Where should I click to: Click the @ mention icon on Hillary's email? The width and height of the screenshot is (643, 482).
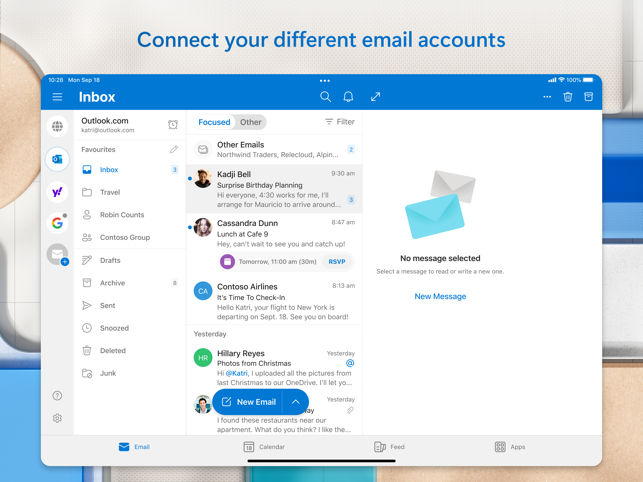350,363
